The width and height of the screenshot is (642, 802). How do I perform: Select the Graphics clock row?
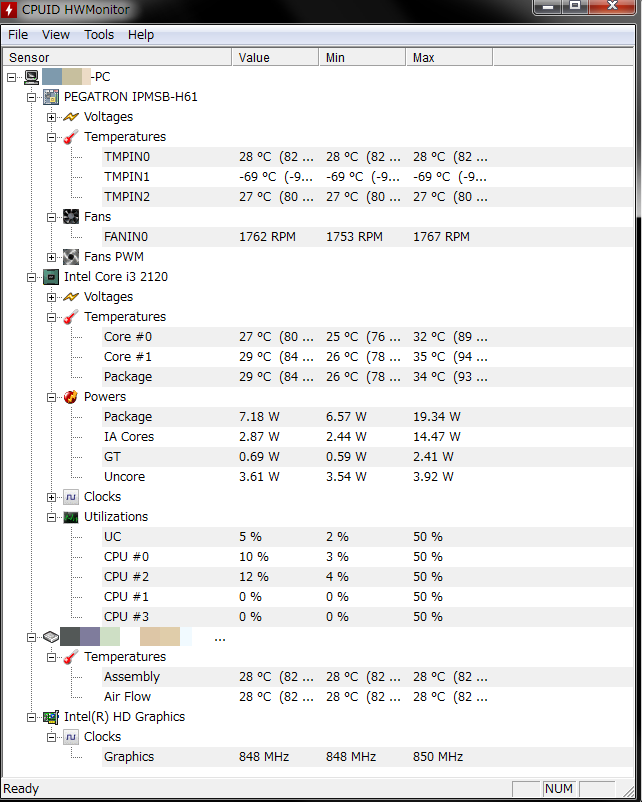pyautogui.click(x=129, y=757)
